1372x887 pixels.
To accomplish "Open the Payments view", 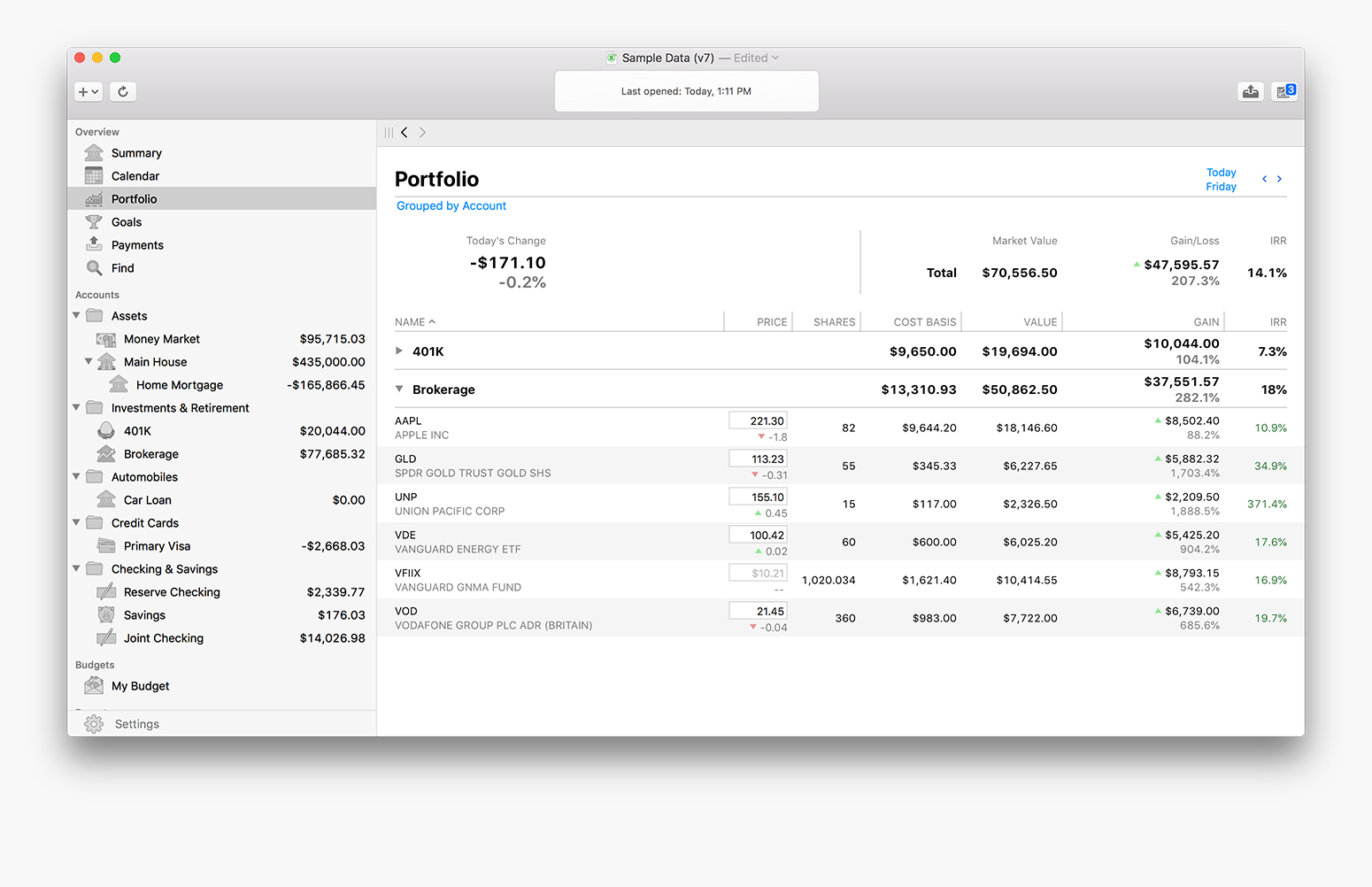I will point(137,245).
